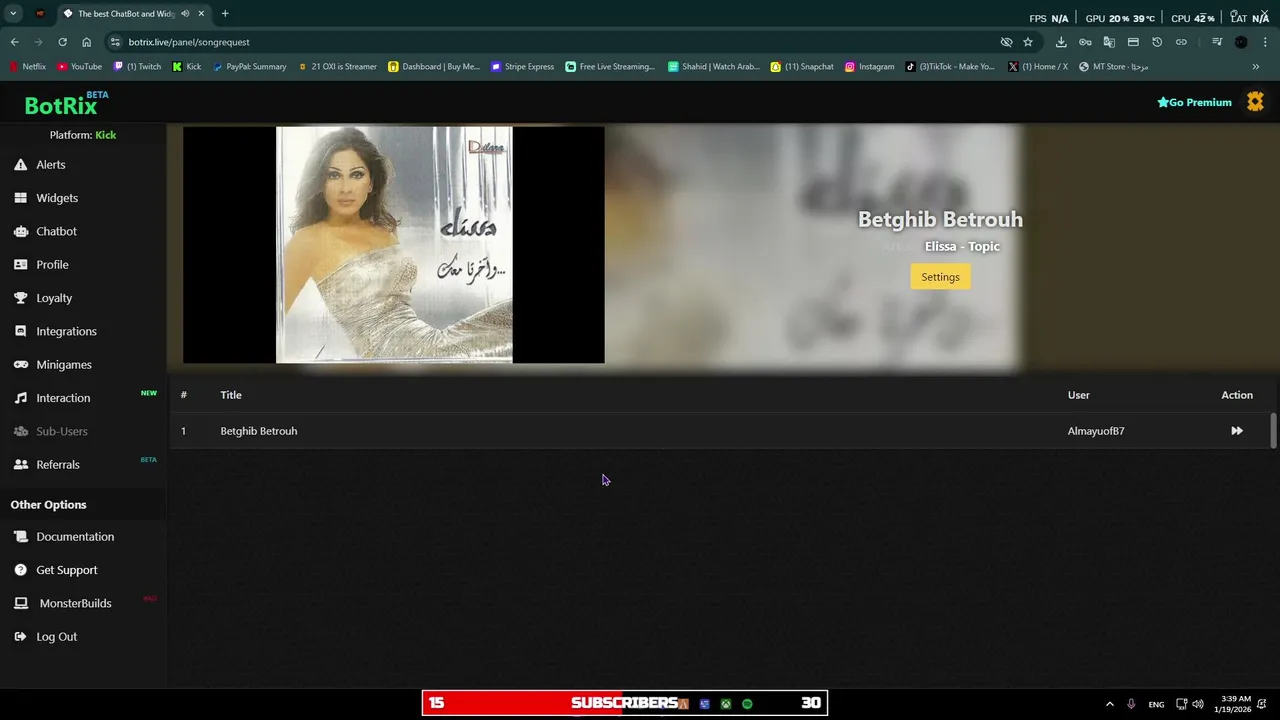Open the tab search dropdown arrow
Screen dimensions: 1280x720
[13, 14]
